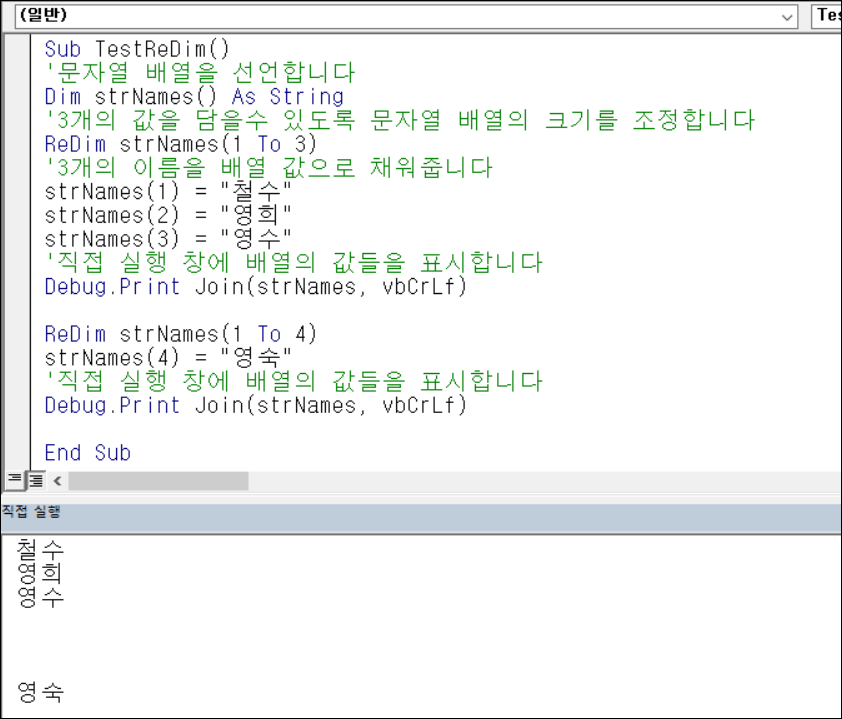Click the horizontal scrollbar left arrow
The width and height of the screenshot is (842, 719).
click(x=57, y=481)
